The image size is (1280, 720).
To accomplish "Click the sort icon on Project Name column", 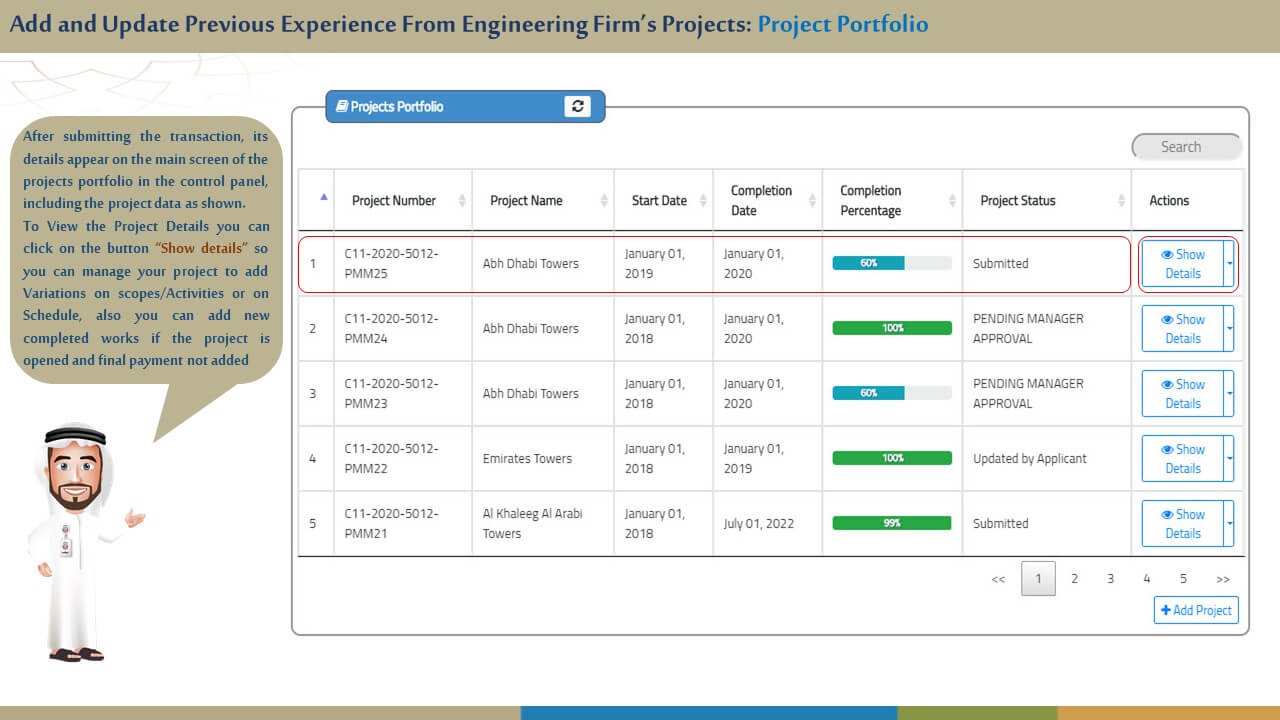I will [604, 201].
